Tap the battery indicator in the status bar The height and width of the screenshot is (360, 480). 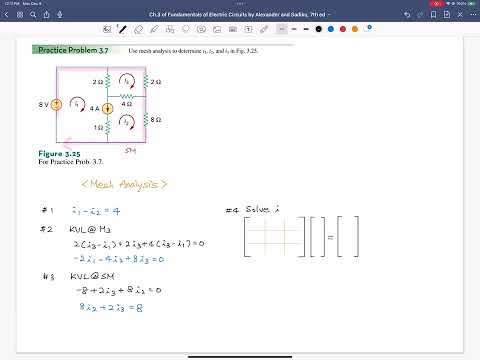click(472, 3)
